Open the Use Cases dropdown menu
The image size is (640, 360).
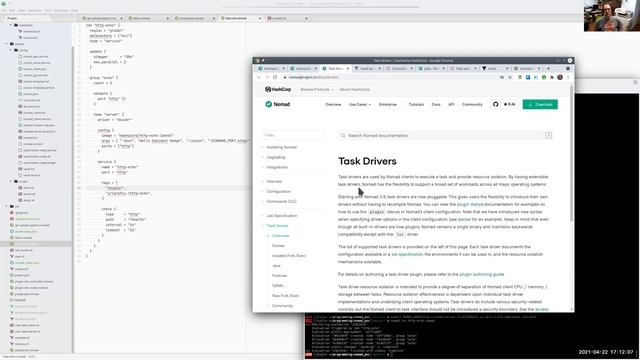coord(360,104)
